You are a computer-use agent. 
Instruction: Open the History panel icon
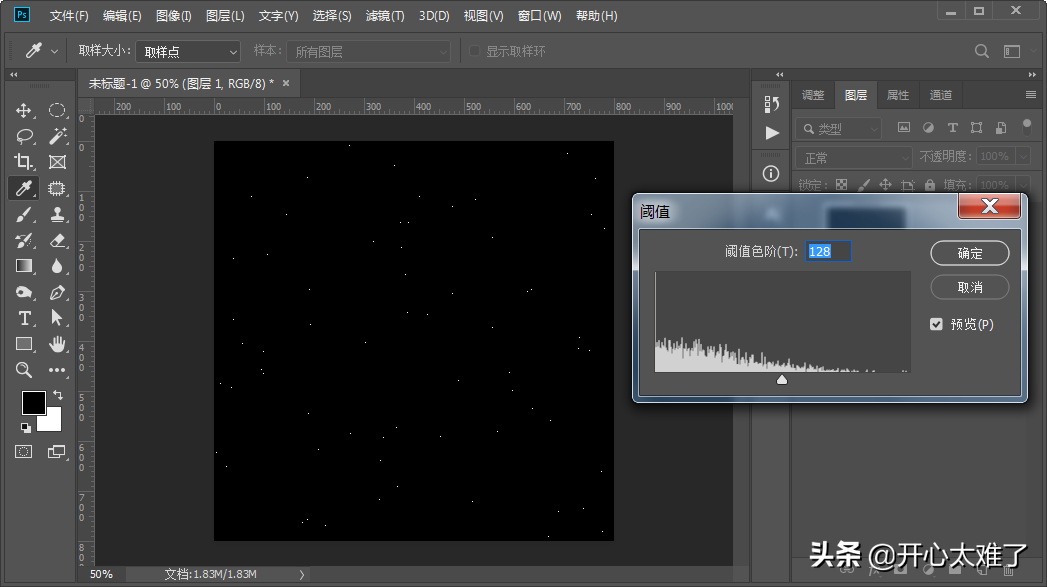pos(771,104)
